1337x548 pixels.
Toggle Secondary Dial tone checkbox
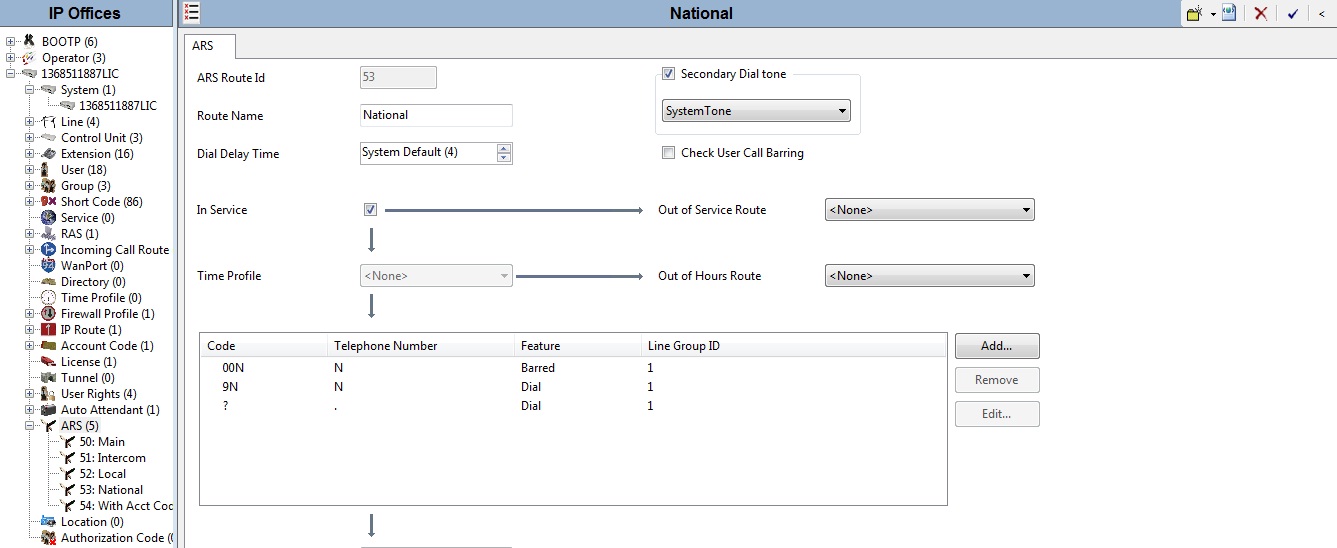tap(668, 74)
